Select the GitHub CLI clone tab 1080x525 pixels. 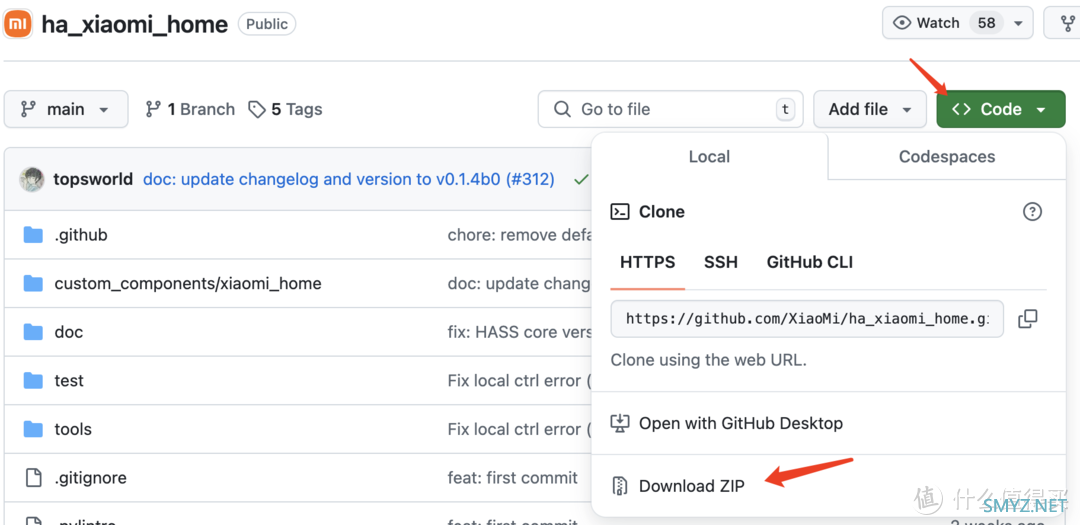809,262
